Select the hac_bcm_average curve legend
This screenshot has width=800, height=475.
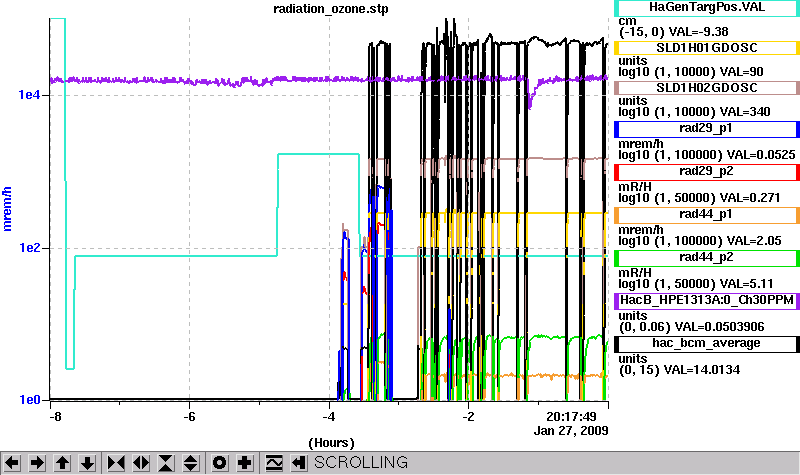point(707,344)
